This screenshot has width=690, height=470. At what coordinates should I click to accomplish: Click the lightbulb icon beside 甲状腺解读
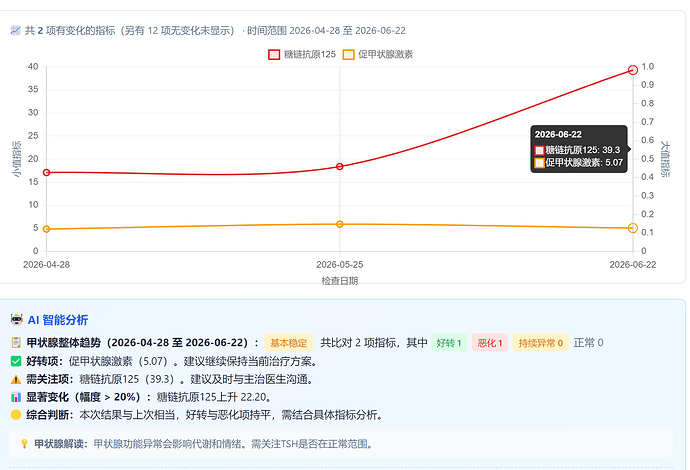point(24,444)
